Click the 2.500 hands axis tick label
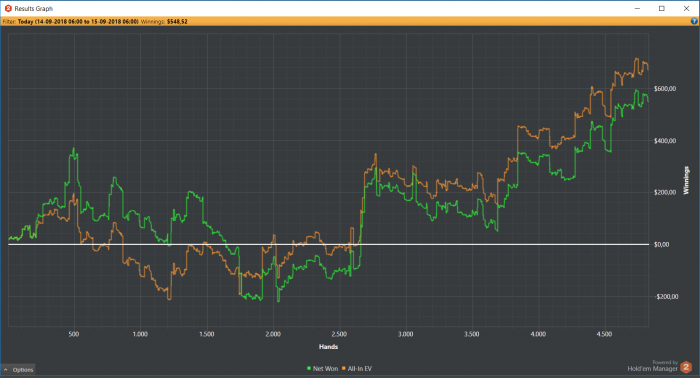The height and width of the screenshot is (378, 700). 339,334
